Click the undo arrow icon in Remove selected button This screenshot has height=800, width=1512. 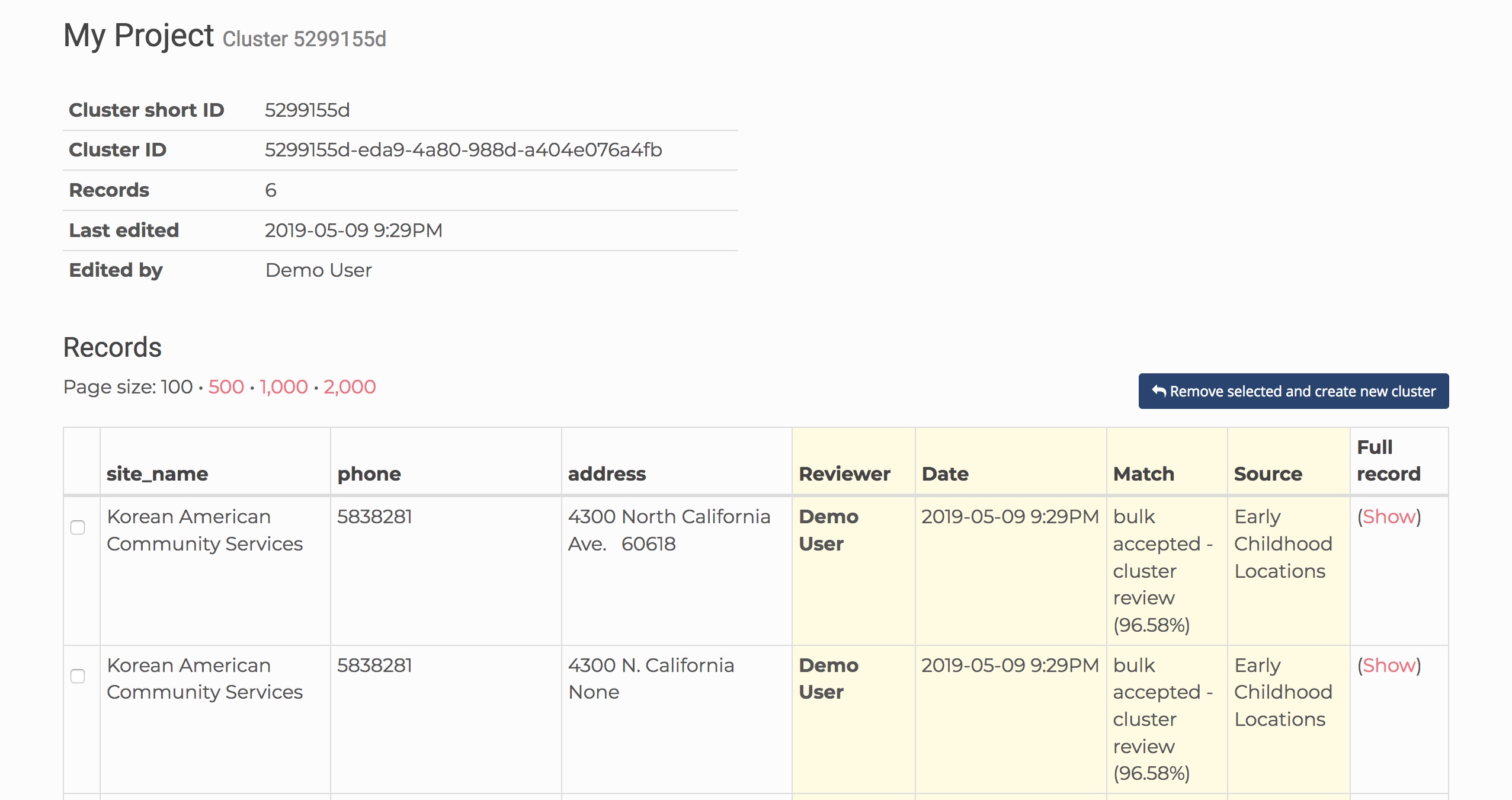click(1159, 391)
